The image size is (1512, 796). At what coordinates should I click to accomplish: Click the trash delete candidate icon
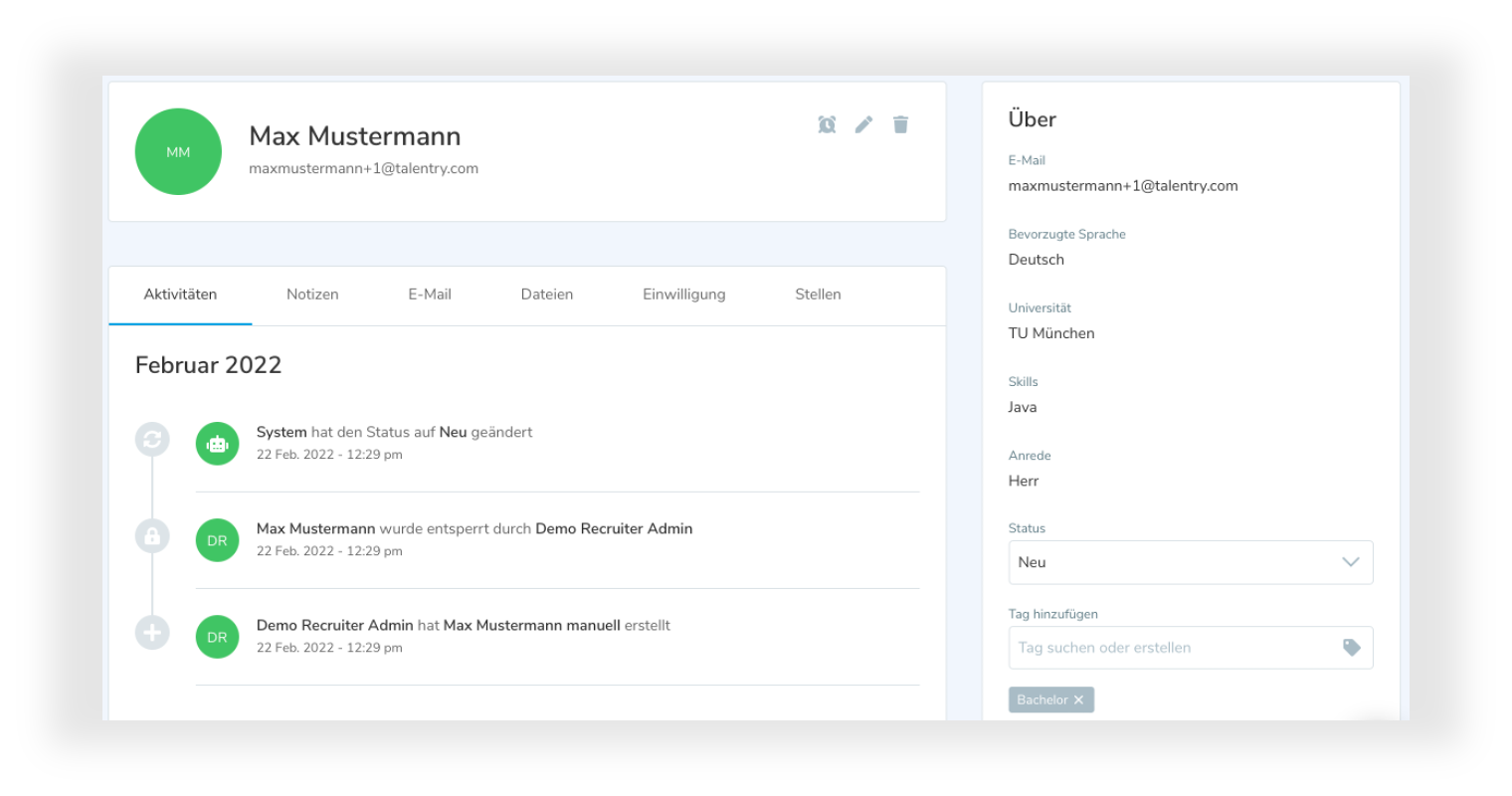point(900,124)
